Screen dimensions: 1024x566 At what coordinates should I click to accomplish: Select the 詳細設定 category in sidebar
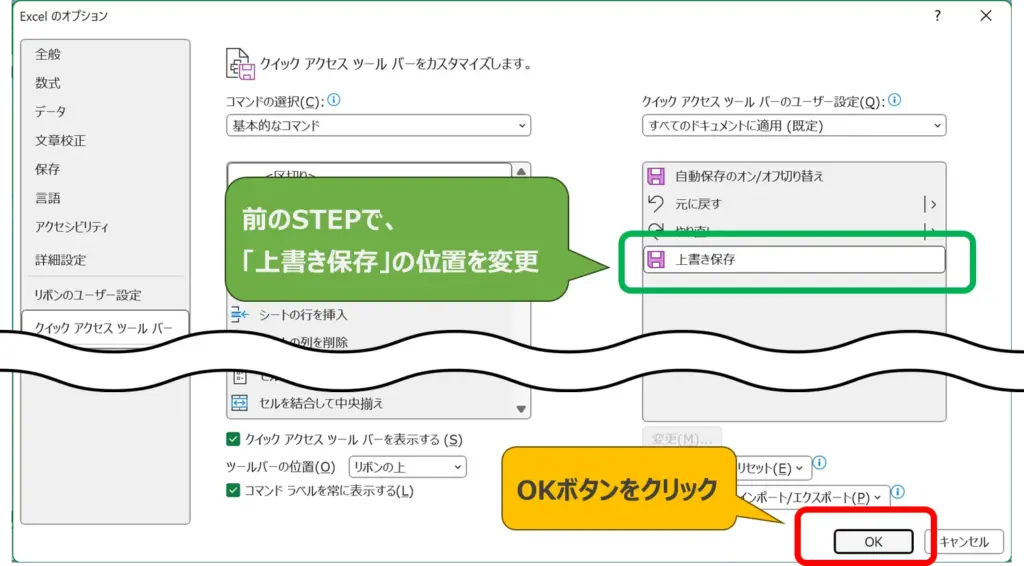pyautogui.click(x=61, y=260)
